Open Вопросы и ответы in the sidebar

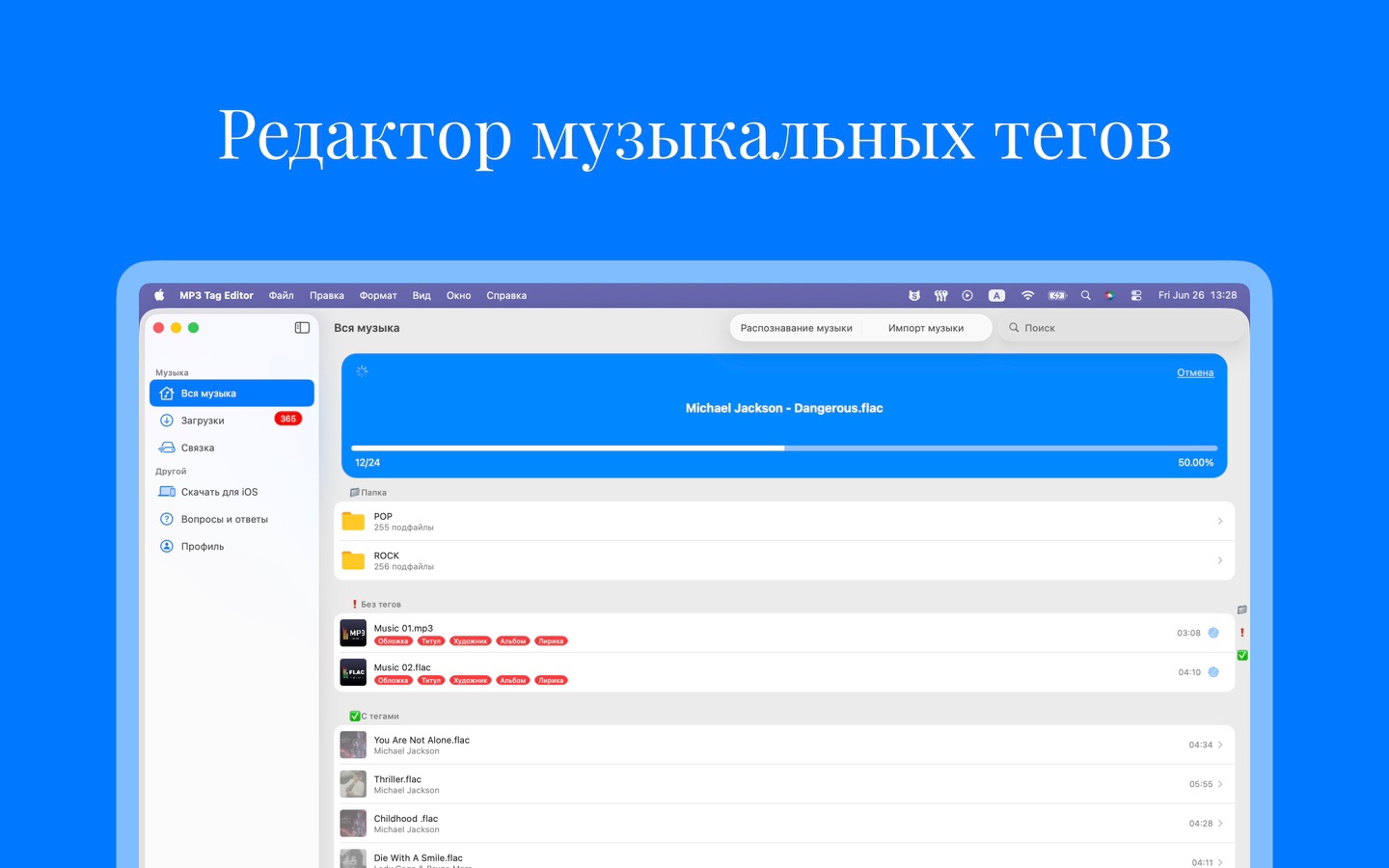231,519
